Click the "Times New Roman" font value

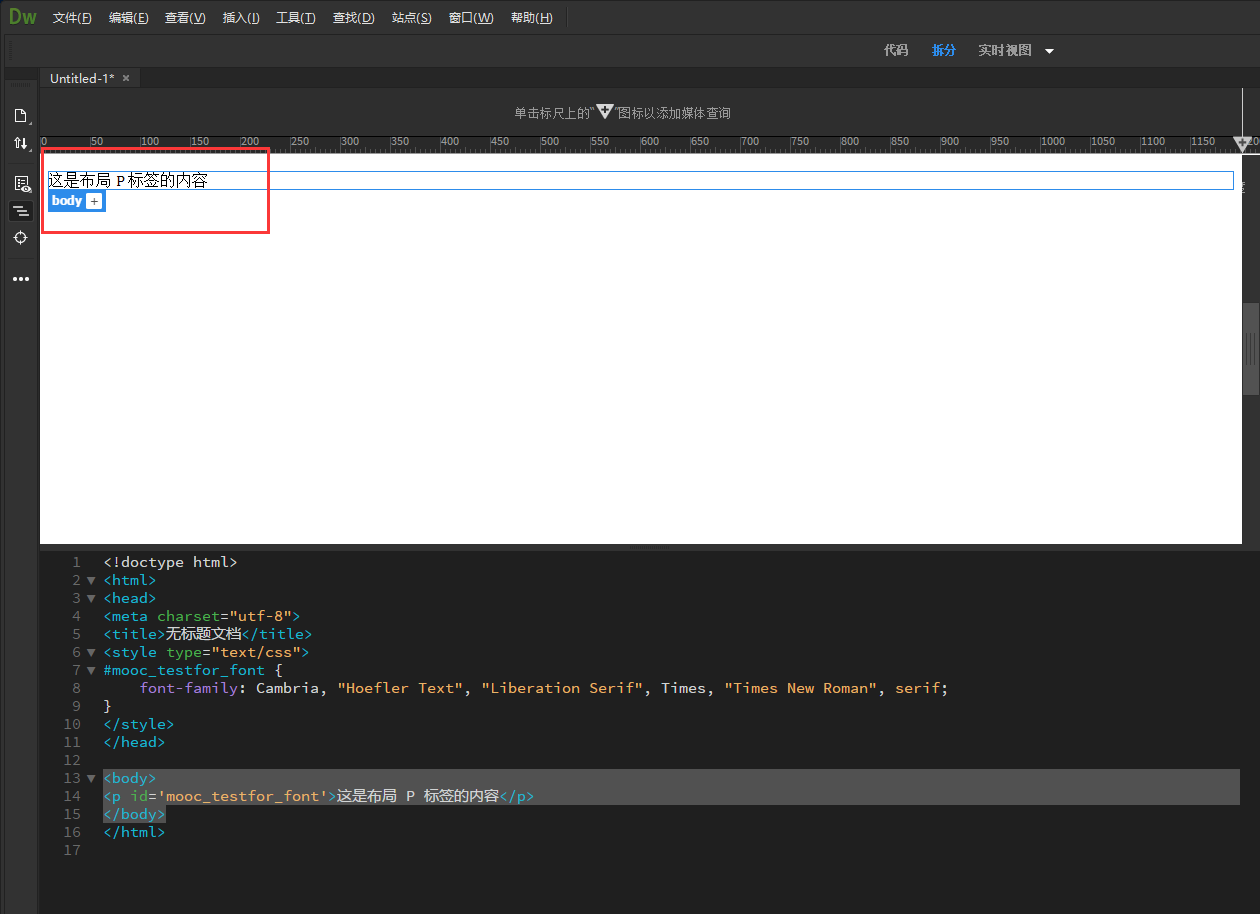click(800, 688)
